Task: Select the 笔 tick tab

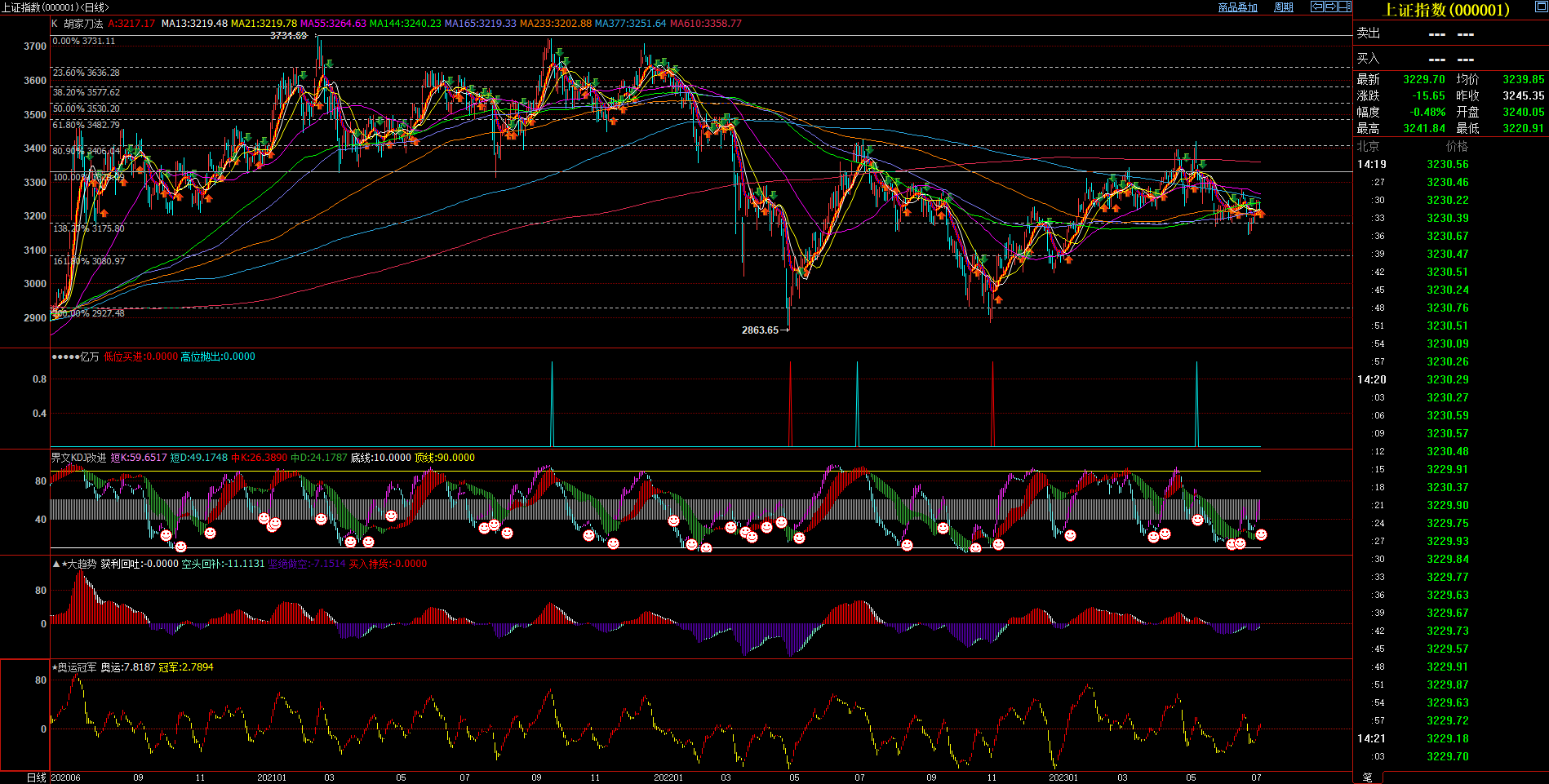Action: (x=1368, y=777)
